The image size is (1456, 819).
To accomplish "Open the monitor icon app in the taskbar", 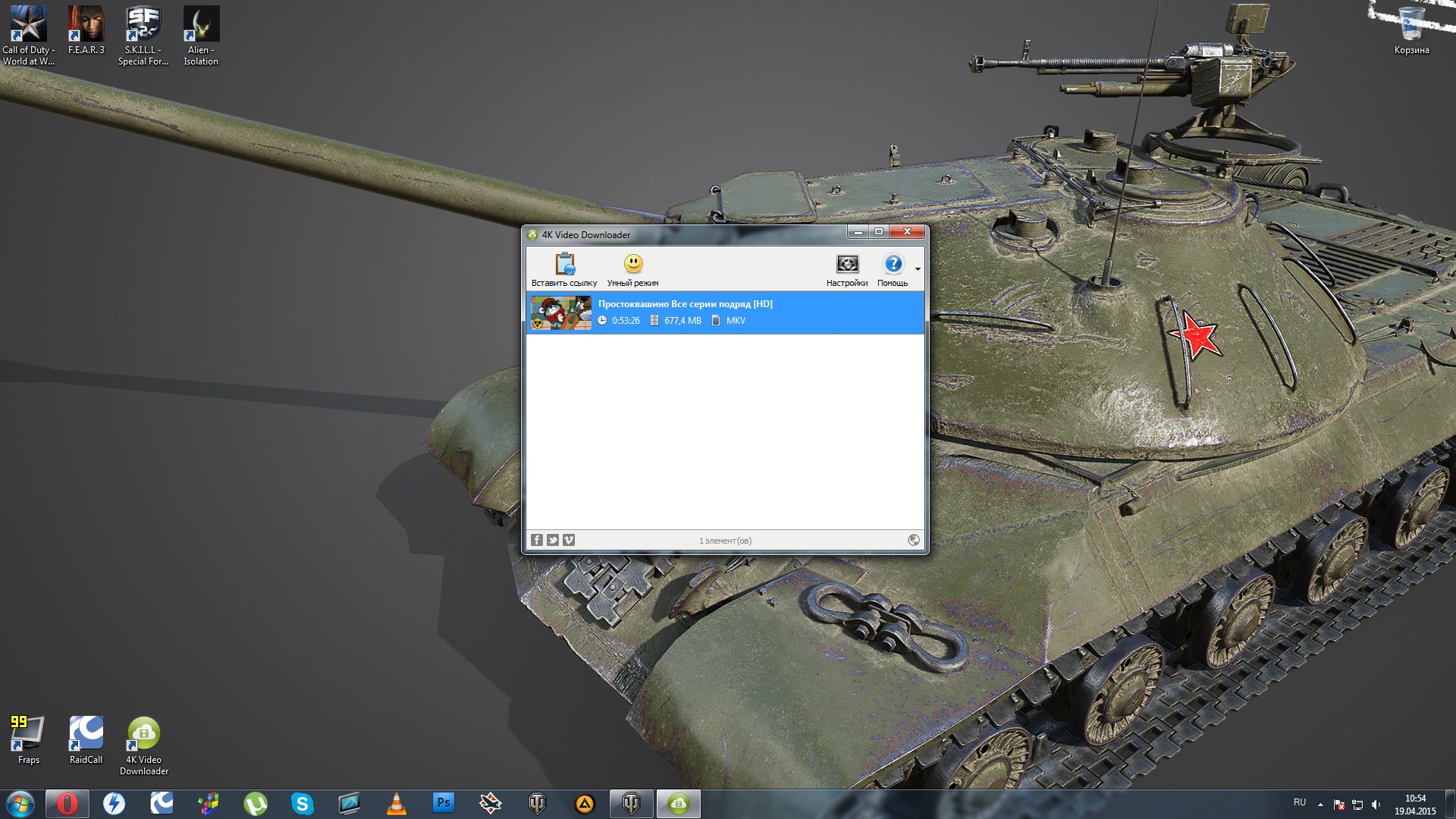I will pyautogui.click(x=350, y=804).
